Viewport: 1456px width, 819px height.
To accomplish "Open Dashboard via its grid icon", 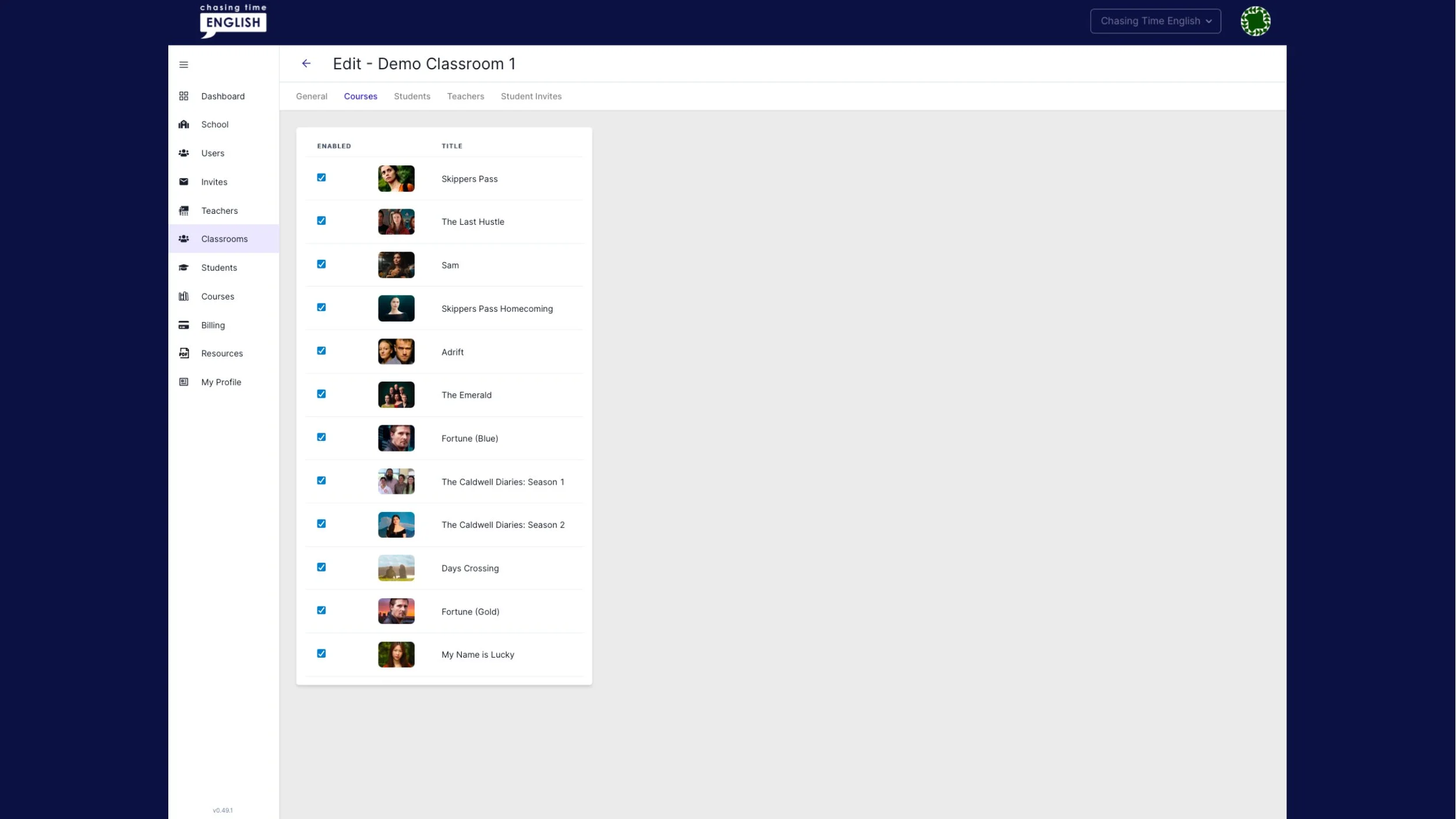I will tap(183, 96).
